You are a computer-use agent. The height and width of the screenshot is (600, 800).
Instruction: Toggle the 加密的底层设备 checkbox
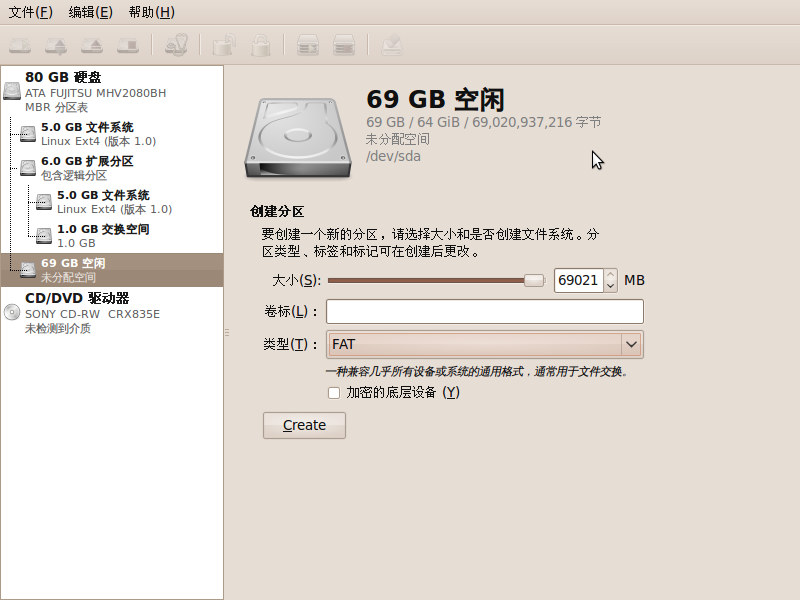coord(334,393)
